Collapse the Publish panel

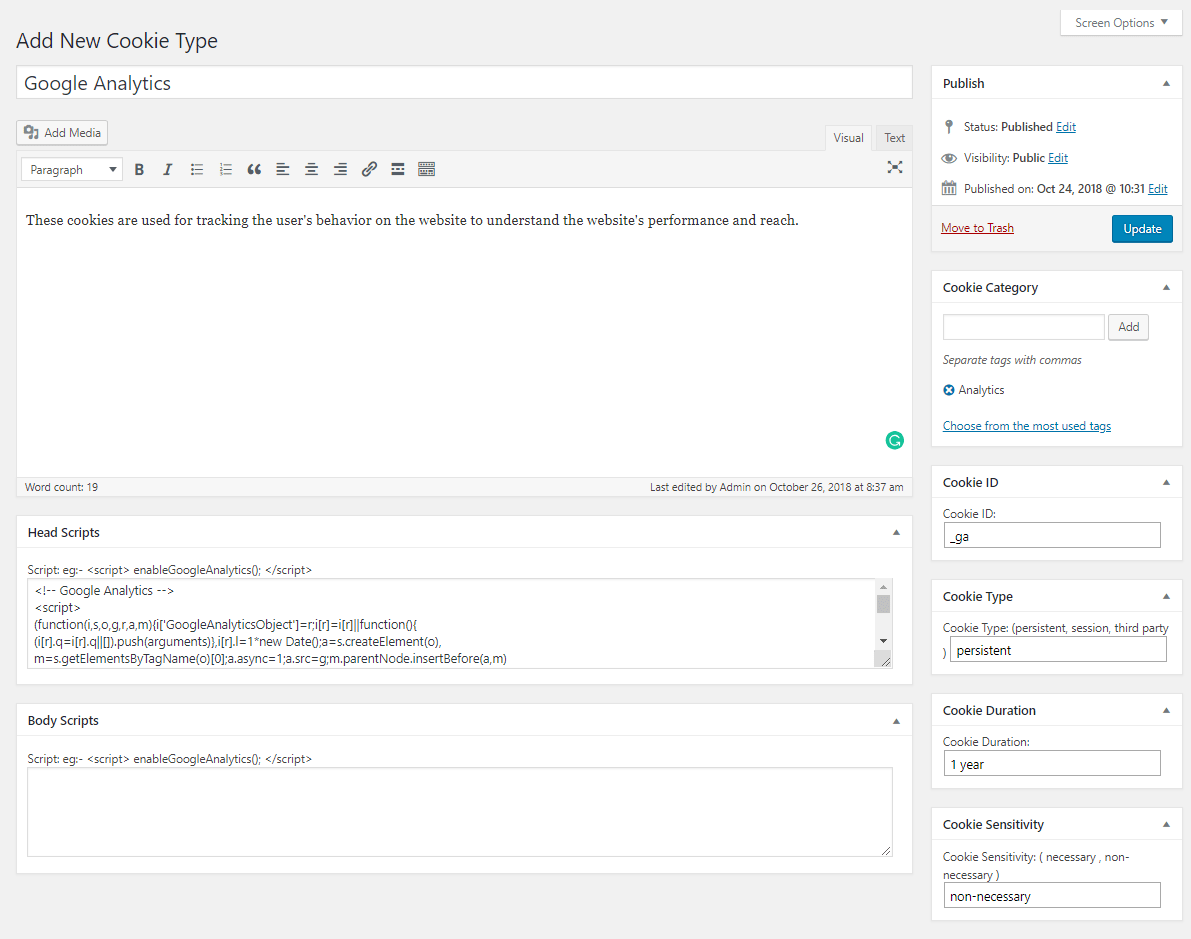point(1166,83)
